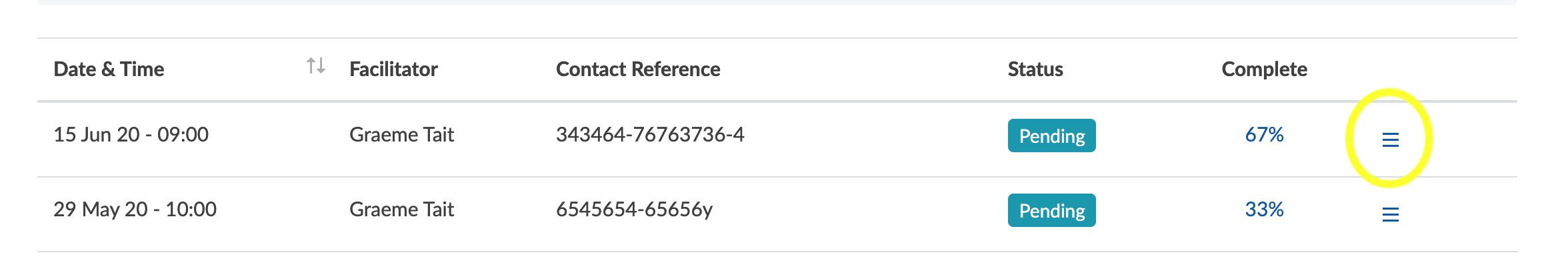Open the 33% completion link

[1264, 209]
